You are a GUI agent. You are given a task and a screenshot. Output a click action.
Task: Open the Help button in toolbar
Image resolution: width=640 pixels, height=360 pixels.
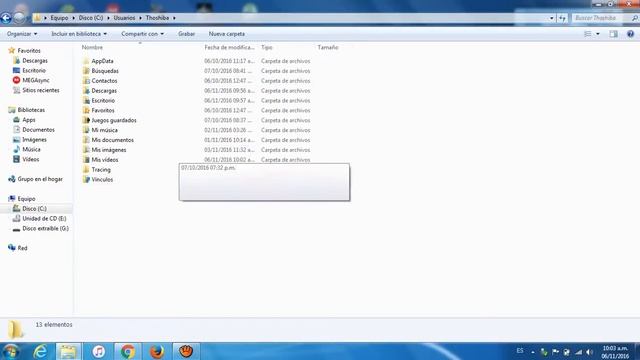pyautogui.click(x=630, y=34)
